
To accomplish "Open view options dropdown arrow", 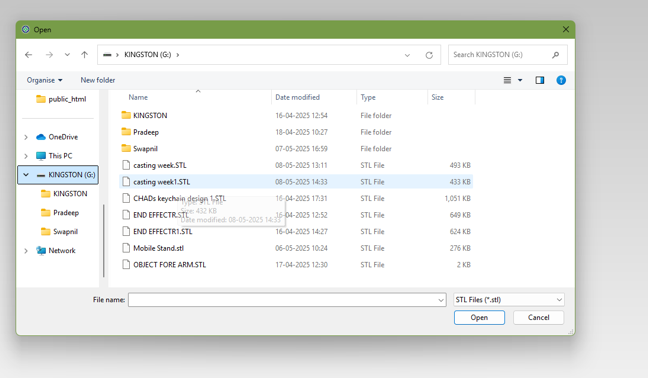I will [x=520, y=80].
